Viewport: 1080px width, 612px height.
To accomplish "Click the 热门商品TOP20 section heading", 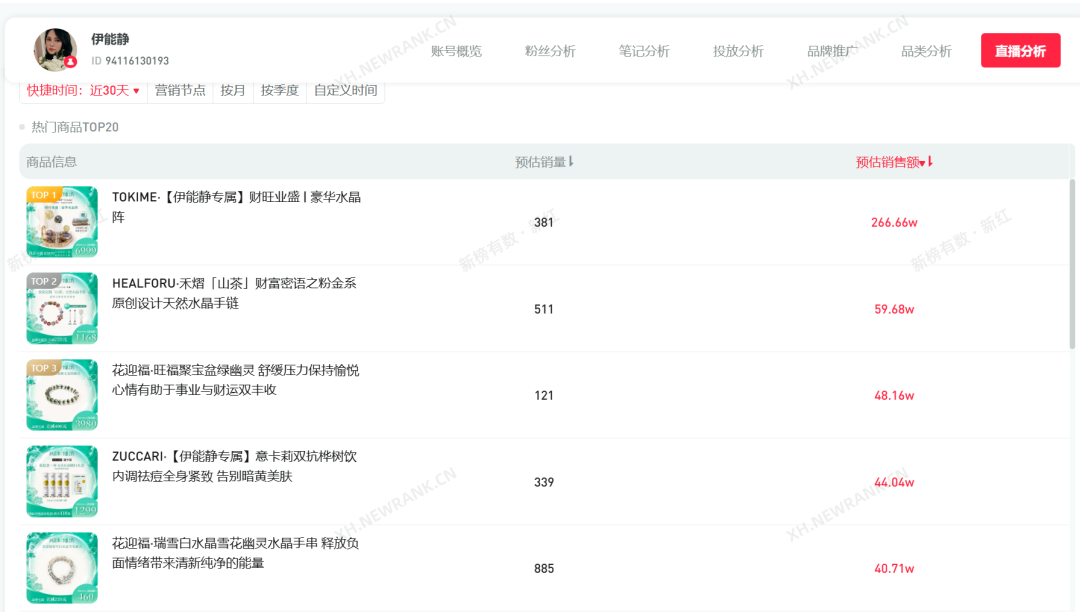I will click(x=74, y=127).
